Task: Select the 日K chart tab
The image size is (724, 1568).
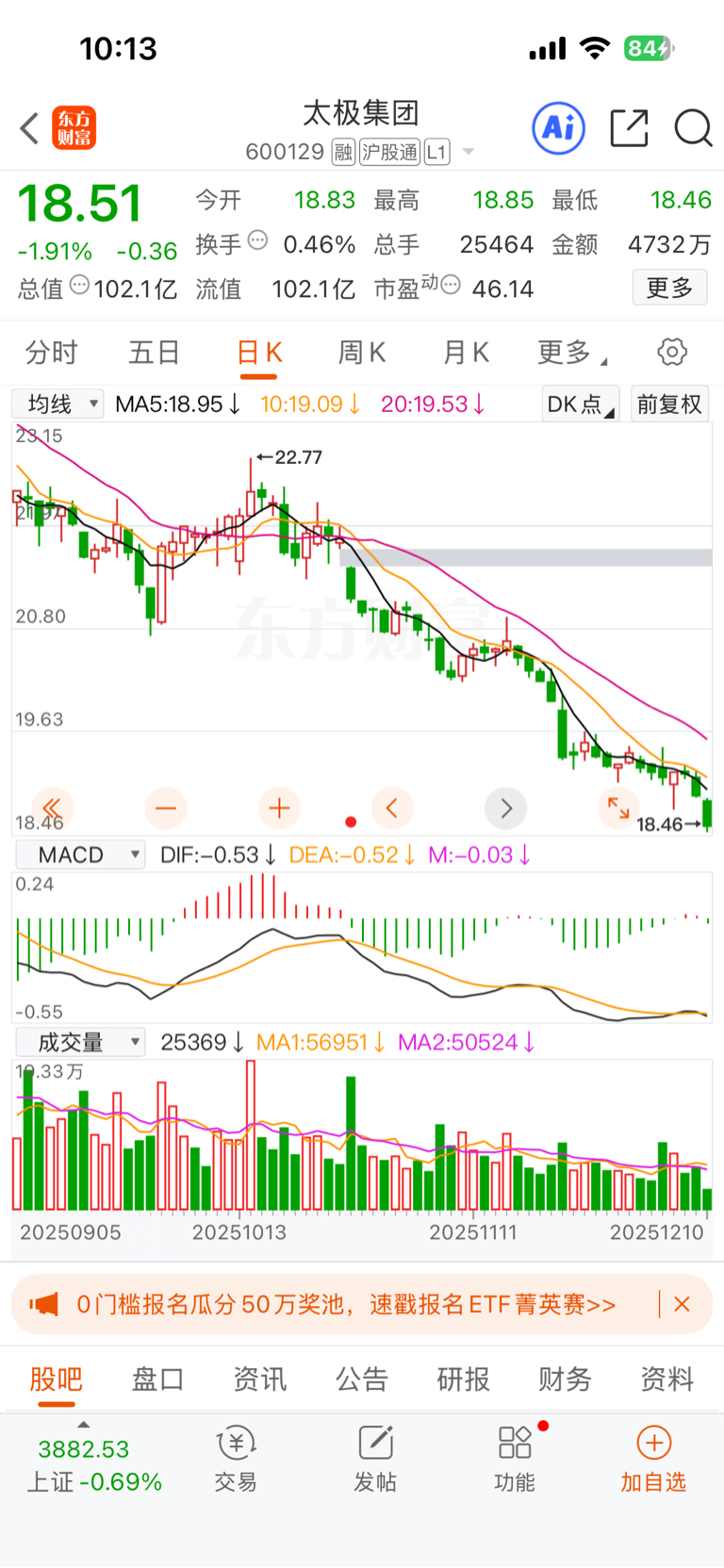Action: [x=259, y=355]
